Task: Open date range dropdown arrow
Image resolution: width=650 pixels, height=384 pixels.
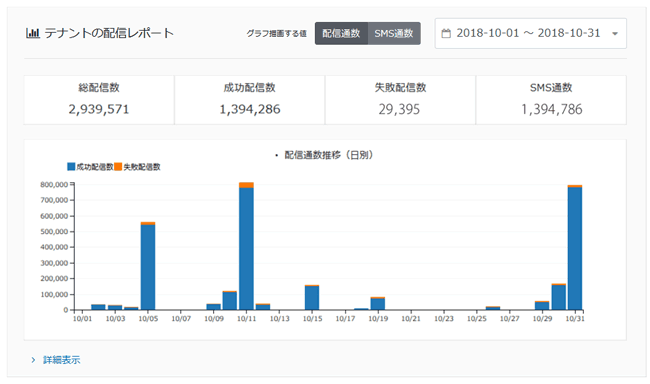Action: (x=615, y=34)
